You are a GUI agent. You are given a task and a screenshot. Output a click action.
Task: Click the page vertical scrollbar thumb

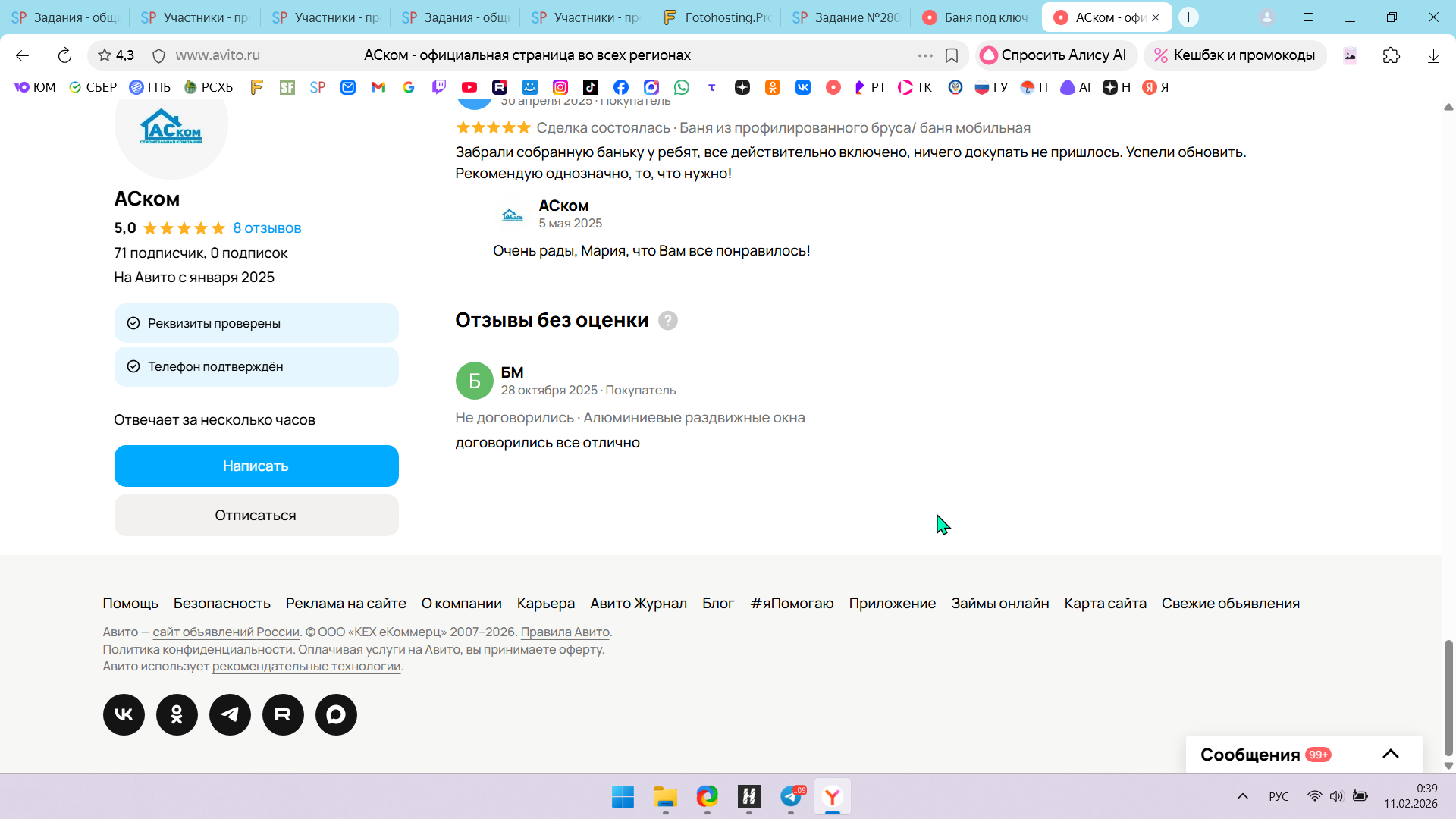click(x=1448, y=698)
